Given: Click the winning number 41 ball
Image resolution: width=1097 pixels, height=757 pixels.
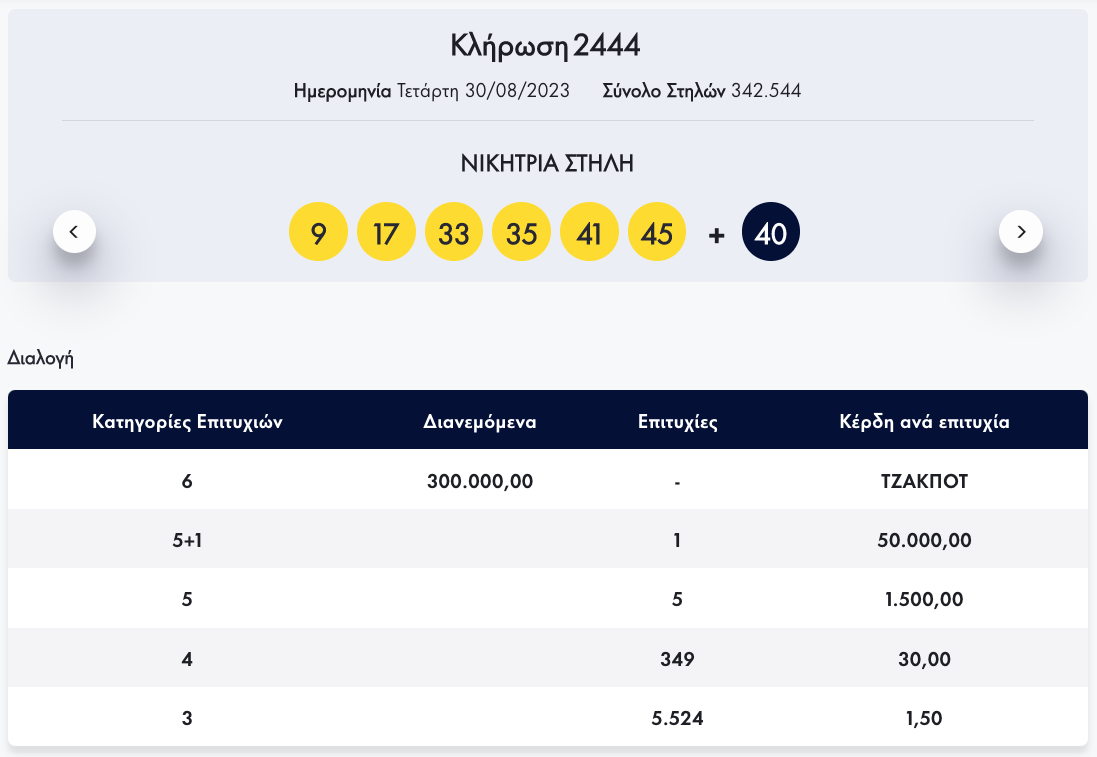Looking at the screenshot, I should (x=590, y=234).
